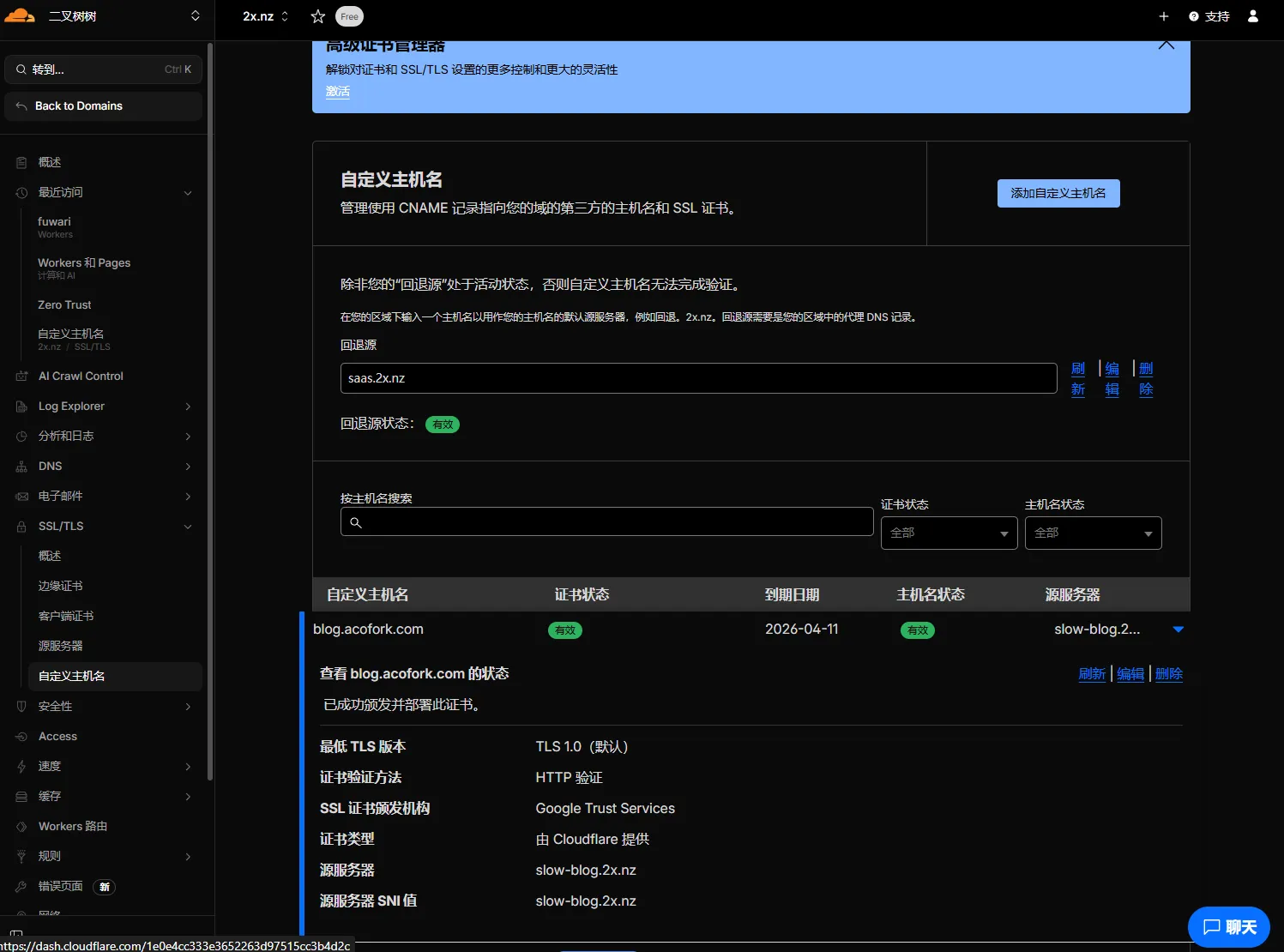Open the support help menu
This screenshot has height=952, width=1284.
1209,16
